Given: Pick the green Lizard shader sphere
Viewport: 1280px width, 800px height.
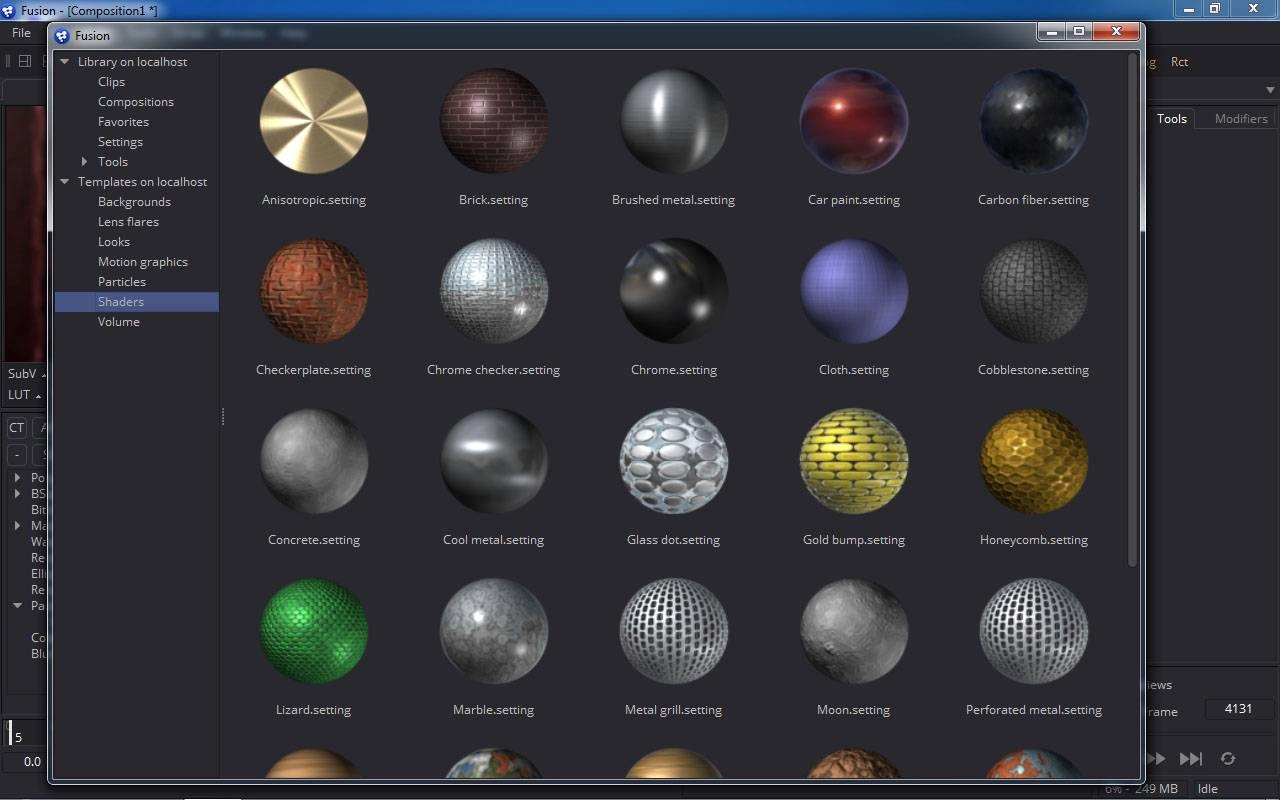Looking at the screenshot, I should [314, 631].
